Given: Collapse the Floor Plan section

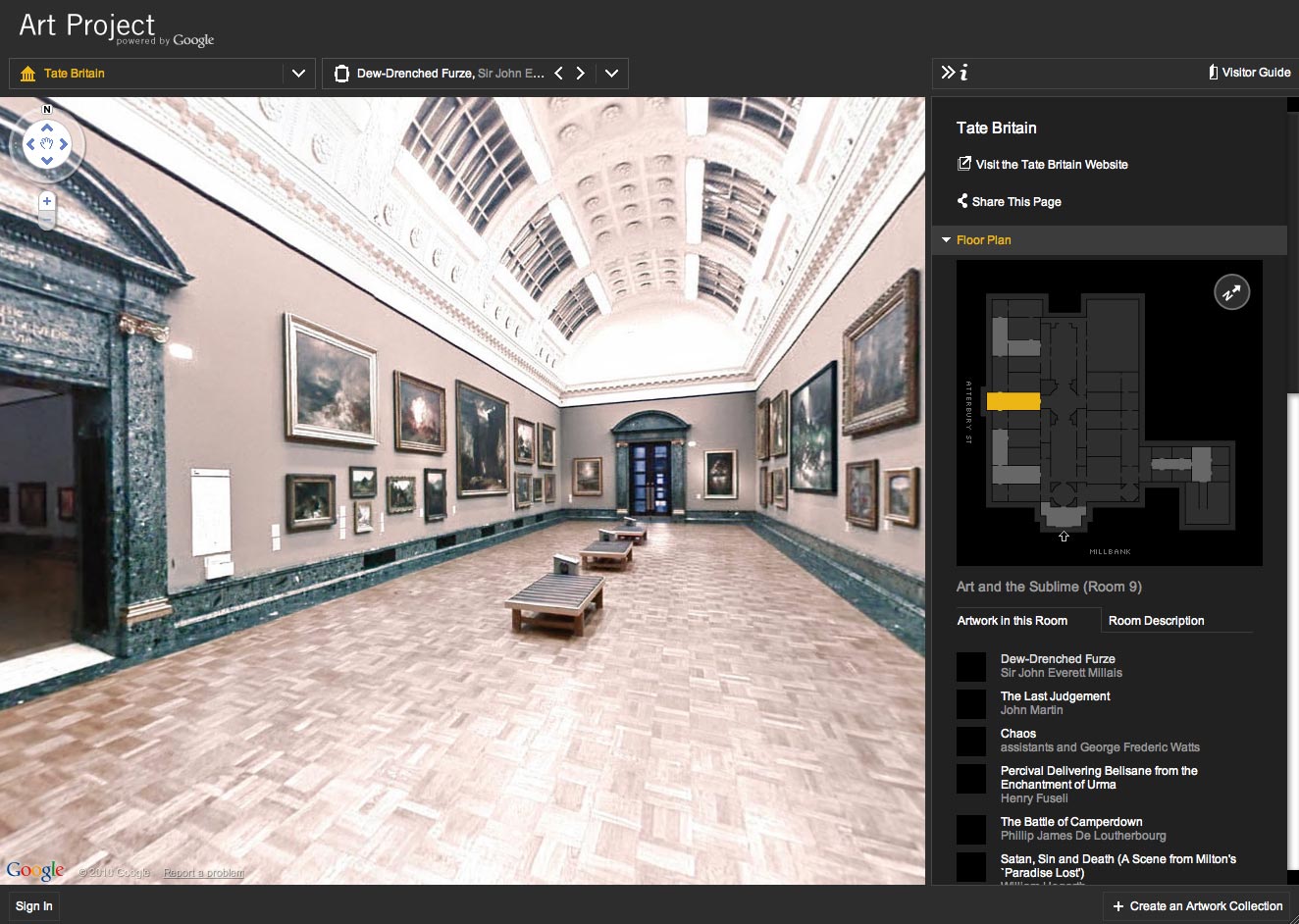Looking at the screenshot, I should 947,240.
